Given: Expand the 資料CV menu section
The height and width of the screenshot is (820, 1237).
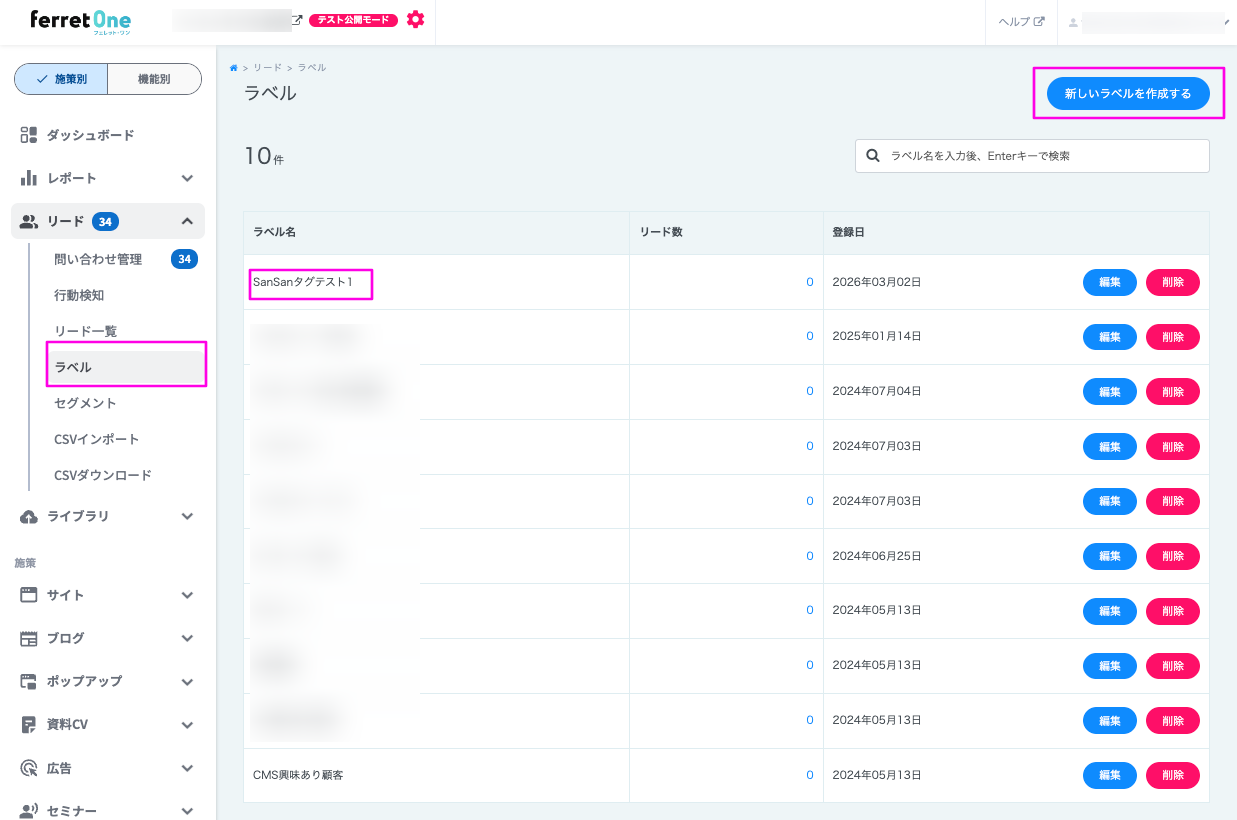Looking at the screenshot, I should tap(187, 724).
